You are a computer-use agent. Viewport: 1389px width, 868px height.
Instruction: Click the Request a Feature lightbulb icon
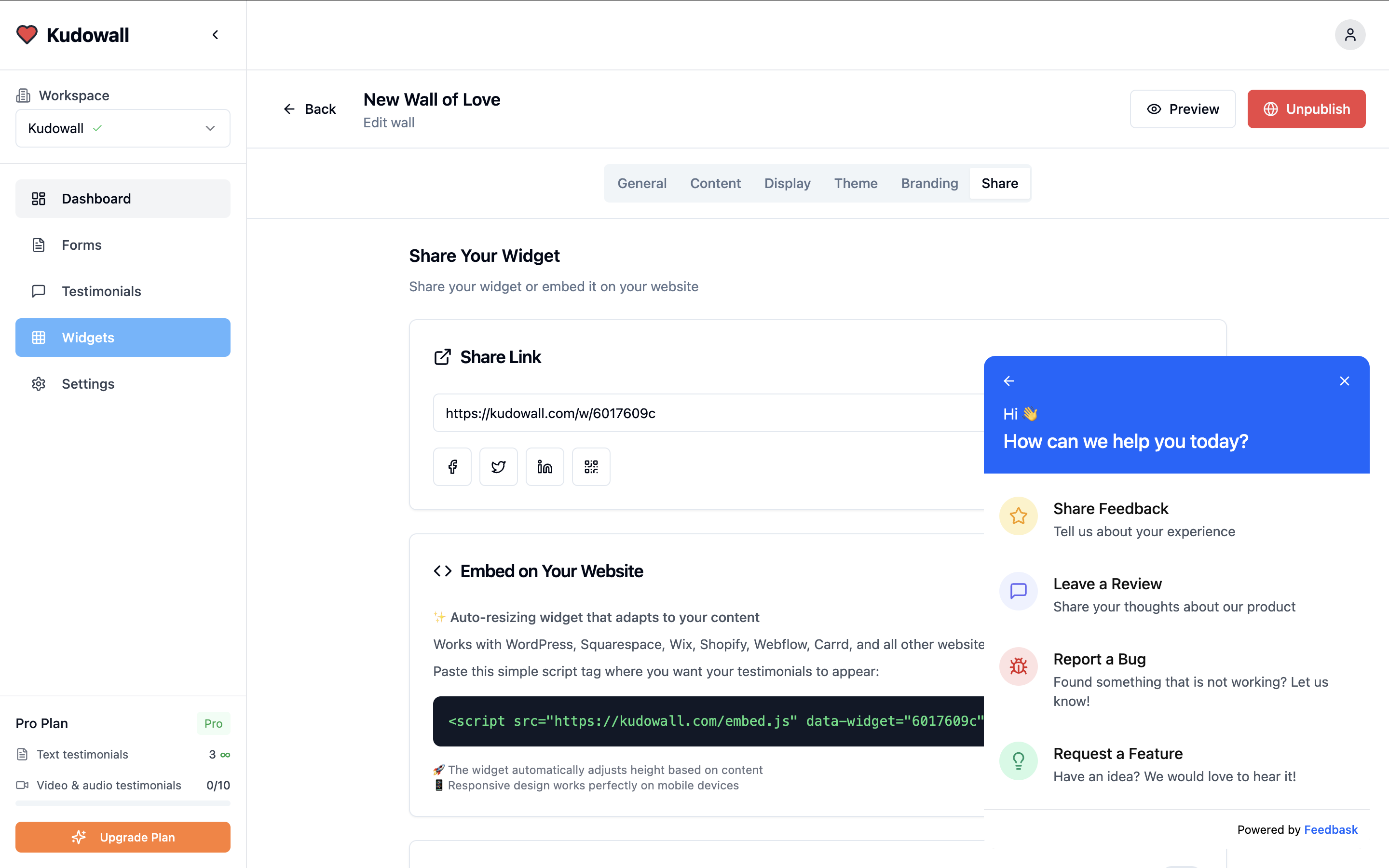tap(1018, 761)
